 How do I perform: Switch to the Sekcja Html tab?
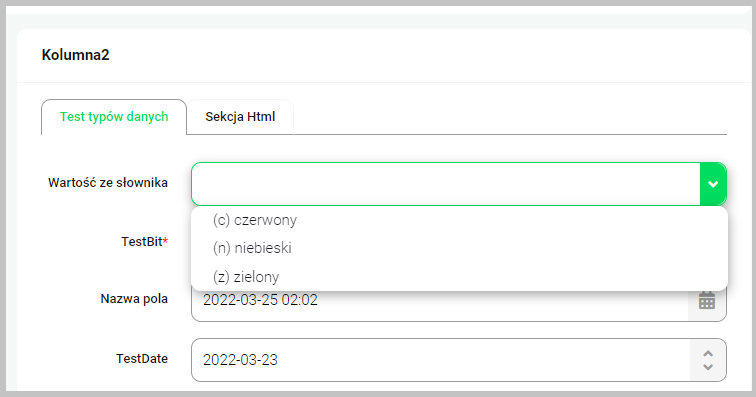[240, 117]
